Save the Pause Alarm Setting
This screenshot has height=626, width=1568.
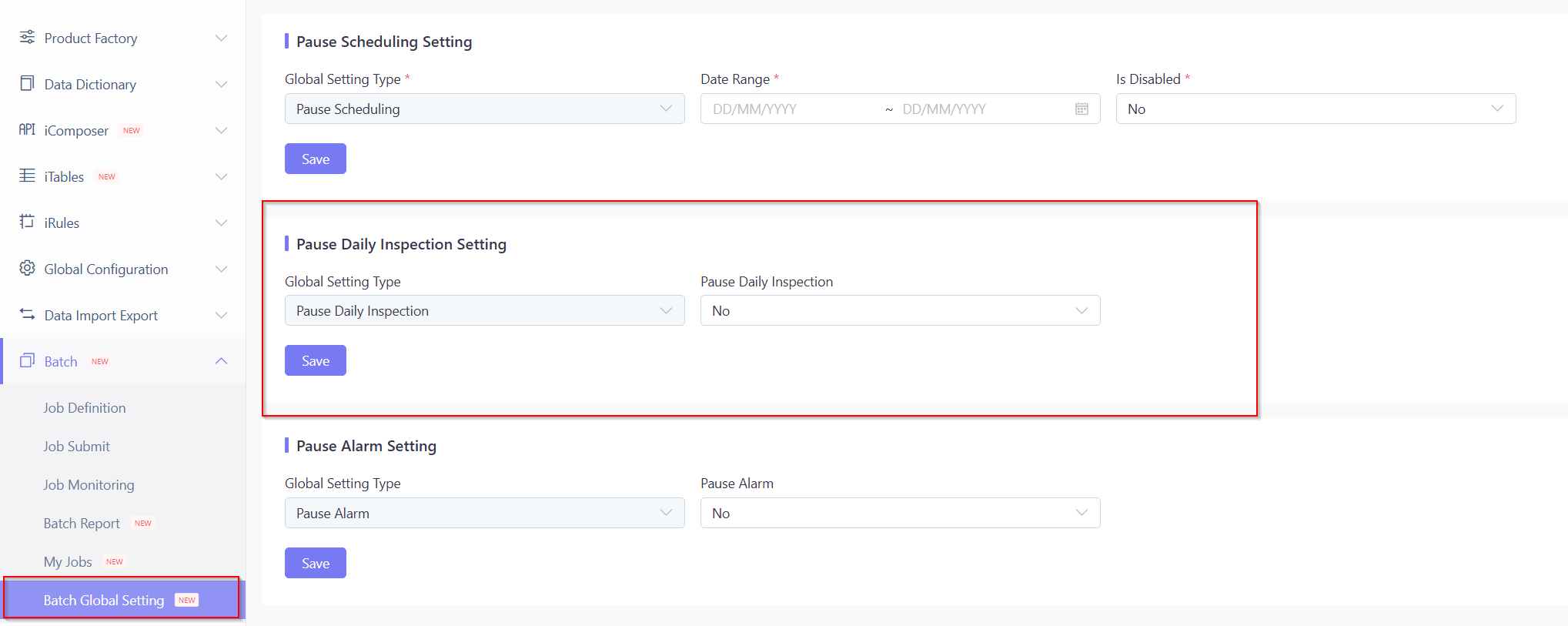coord(316,564)
